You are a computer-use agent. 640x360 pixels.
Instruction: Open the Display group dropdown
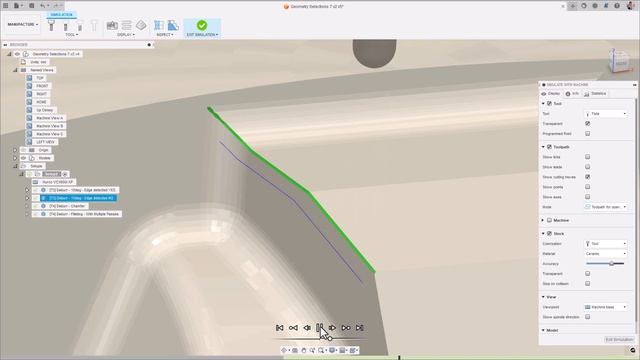126,35
